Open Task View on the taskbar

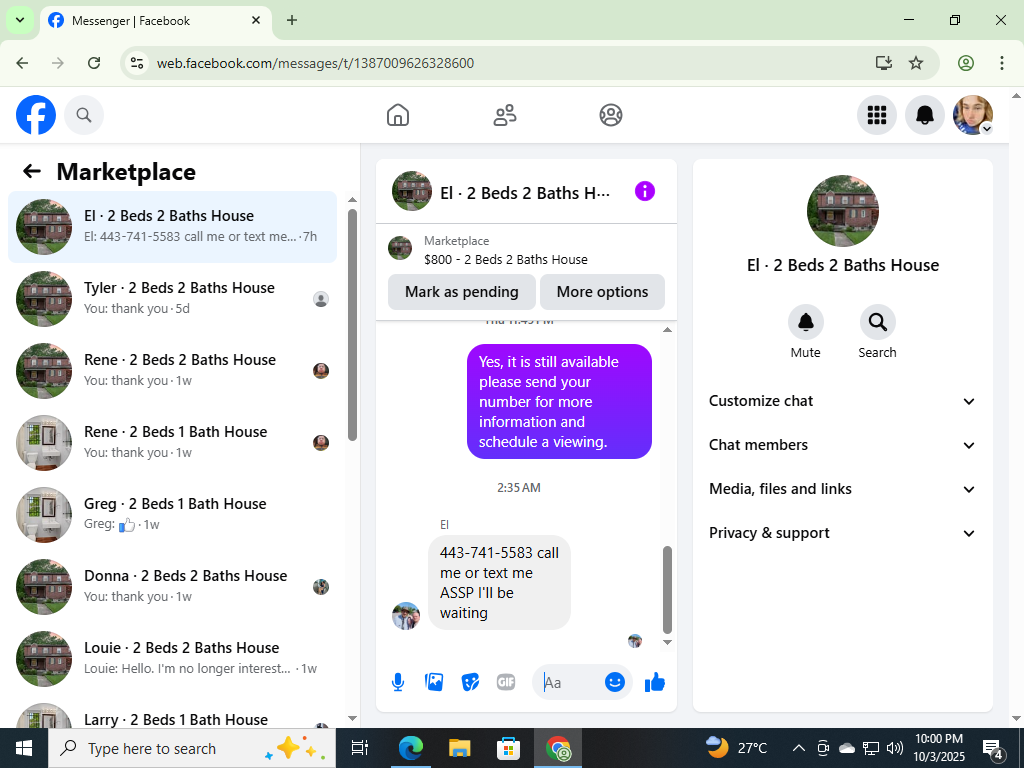(359, 748)
